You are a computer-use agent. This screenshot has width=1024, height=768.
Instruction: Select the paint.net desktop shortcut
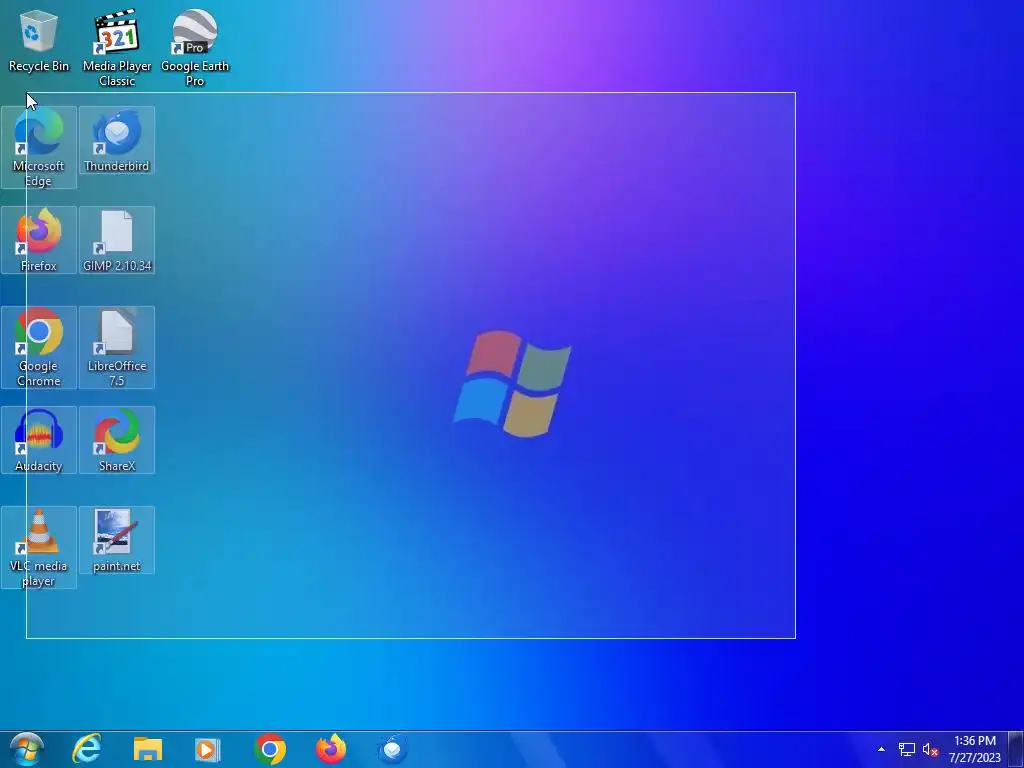point(117,540)
